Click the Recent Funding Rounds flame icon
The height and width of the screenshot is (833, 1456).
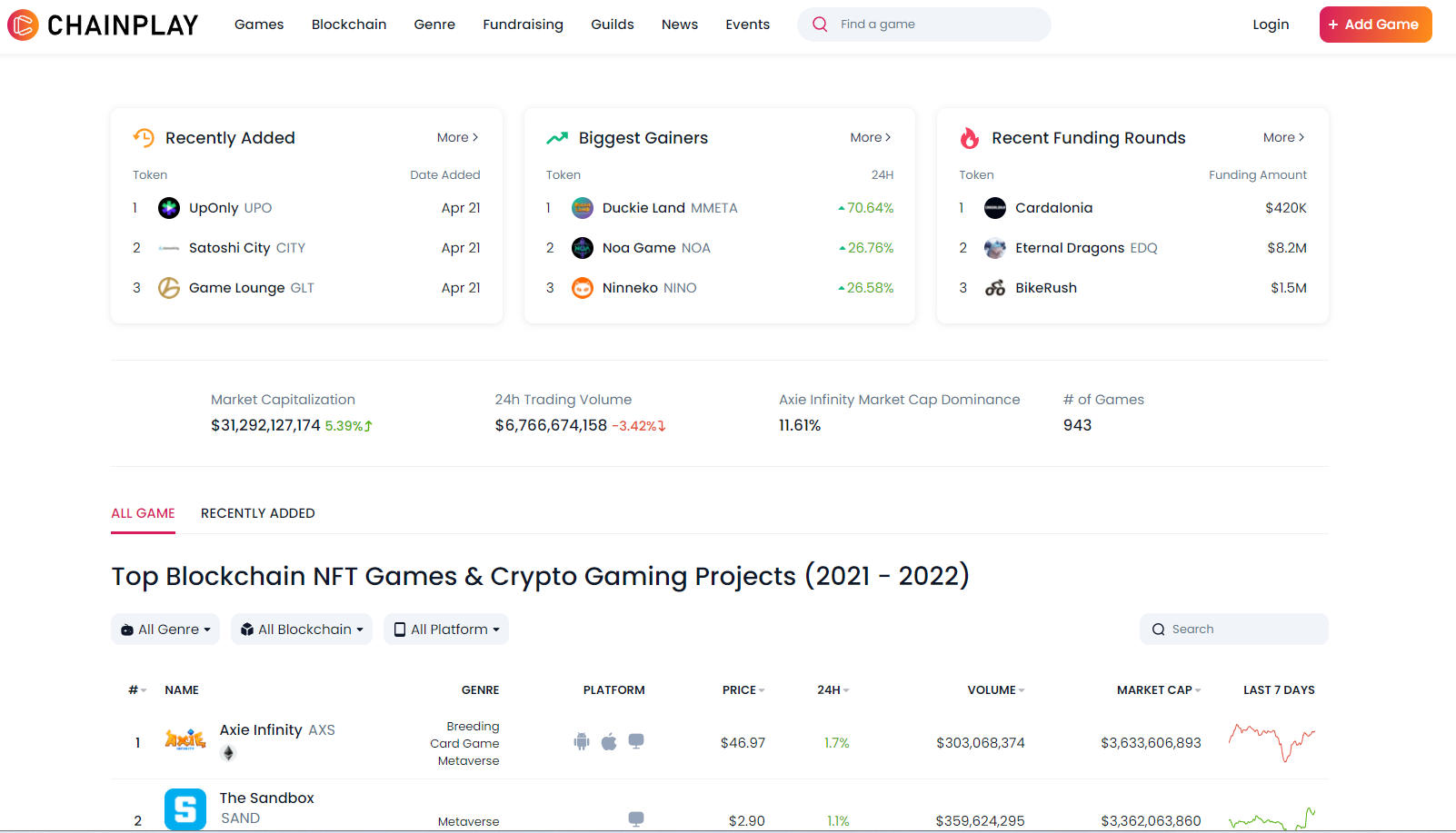click(x=970, y=138)
